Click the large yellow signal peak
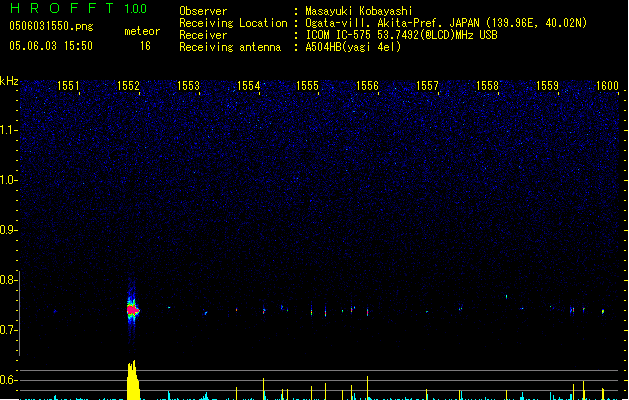Image resolution: width=629 pixels, height=400 pixels. [133, 382]
